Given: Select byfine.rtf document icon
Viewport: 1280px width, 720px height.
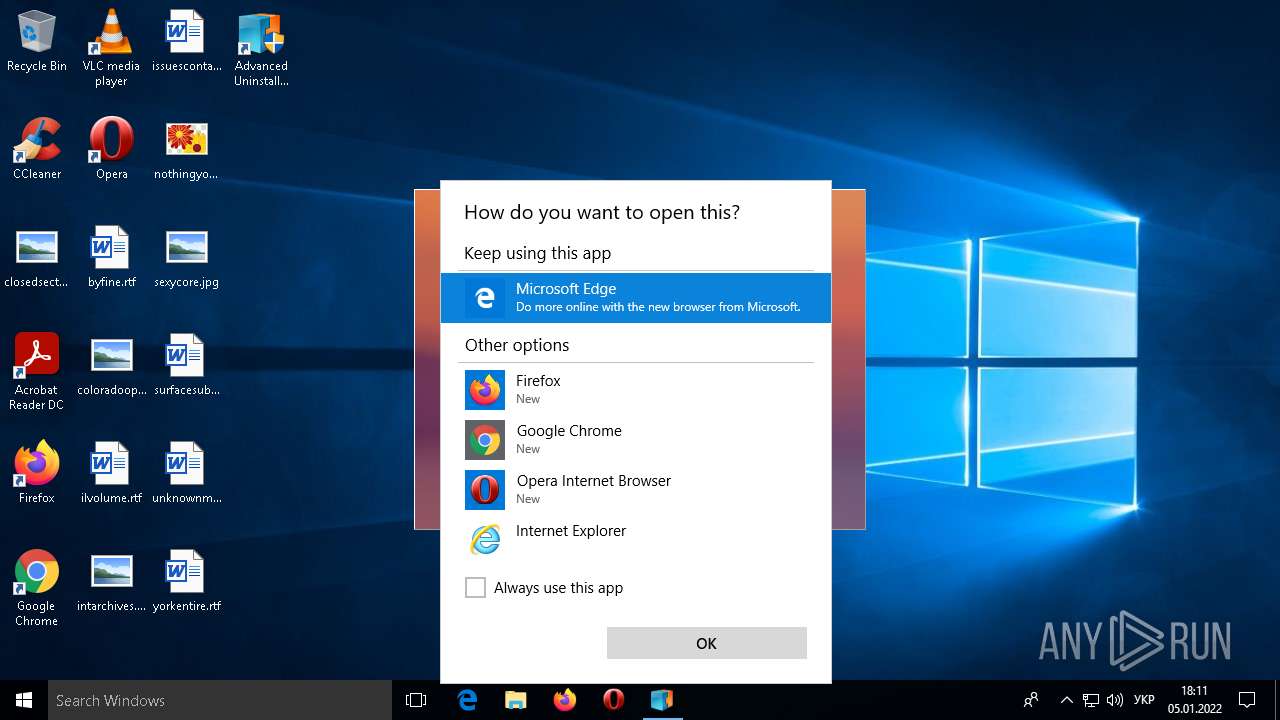Looking at the screenshot, I should (x=111, y=257).
